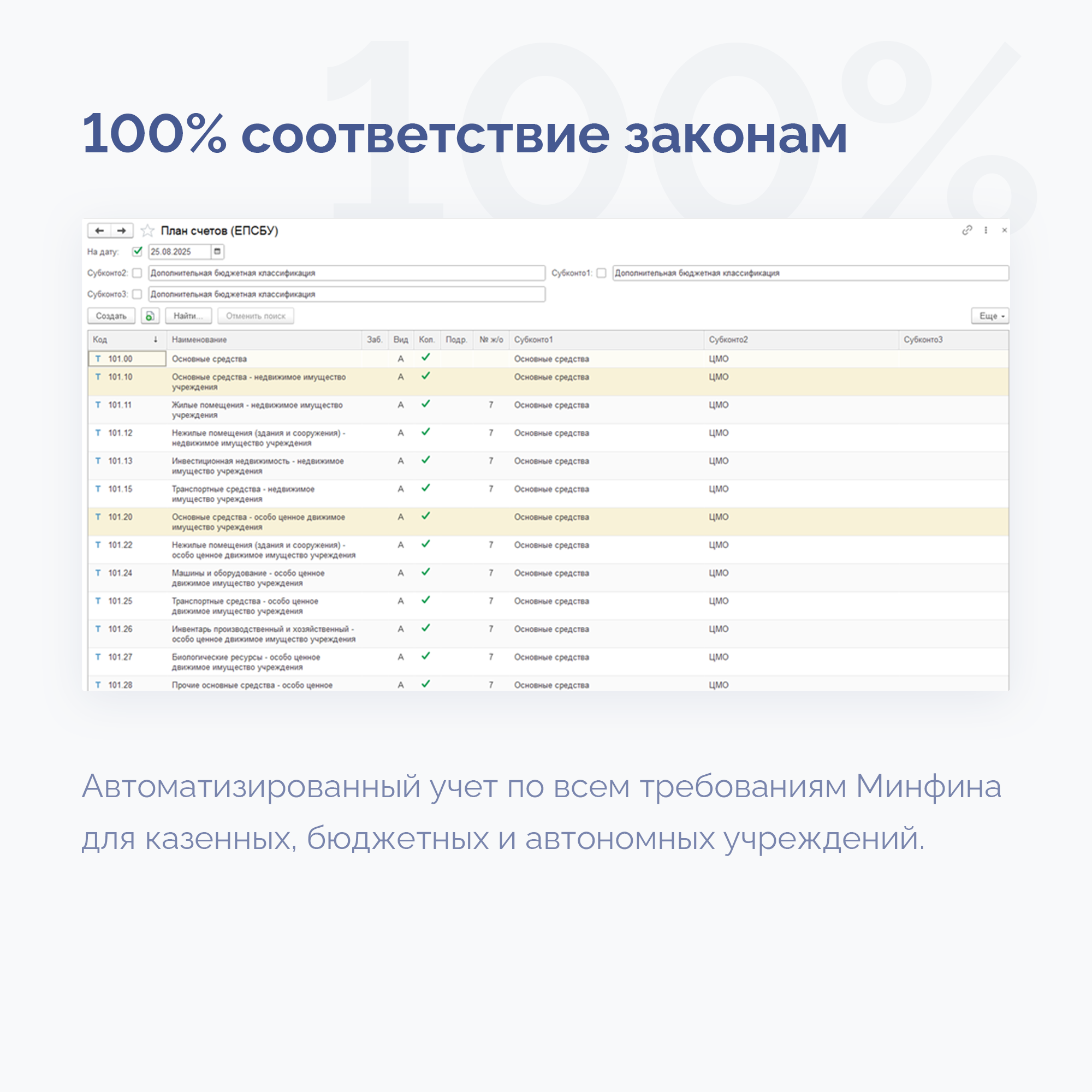Close the План счетов form
The height and width of the screenshot is (1092, 1092).
pyautogui.click(x=1005, y=230)
